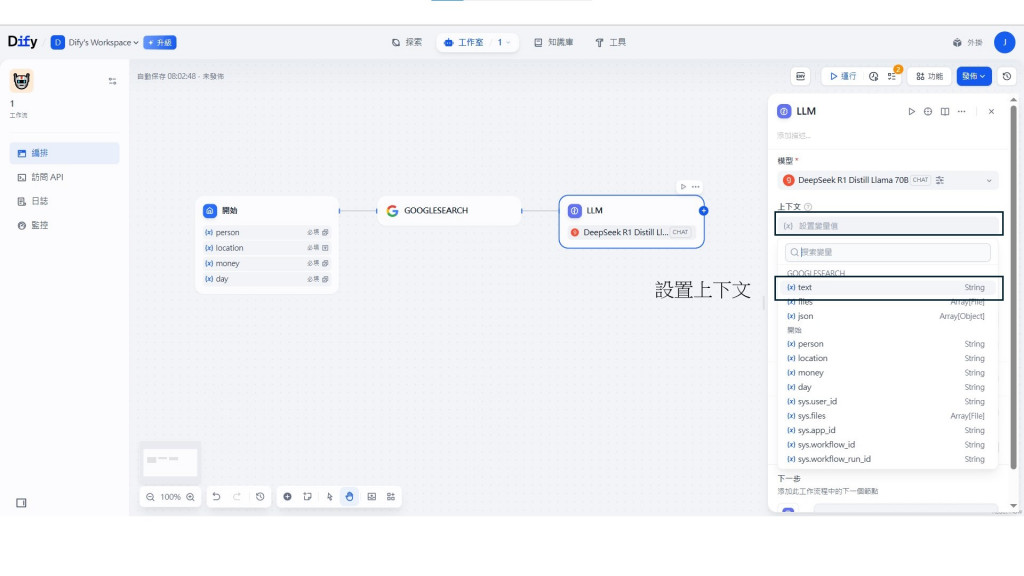
Task: Open the Monitoring item (監控)
Action: [65, 225]
